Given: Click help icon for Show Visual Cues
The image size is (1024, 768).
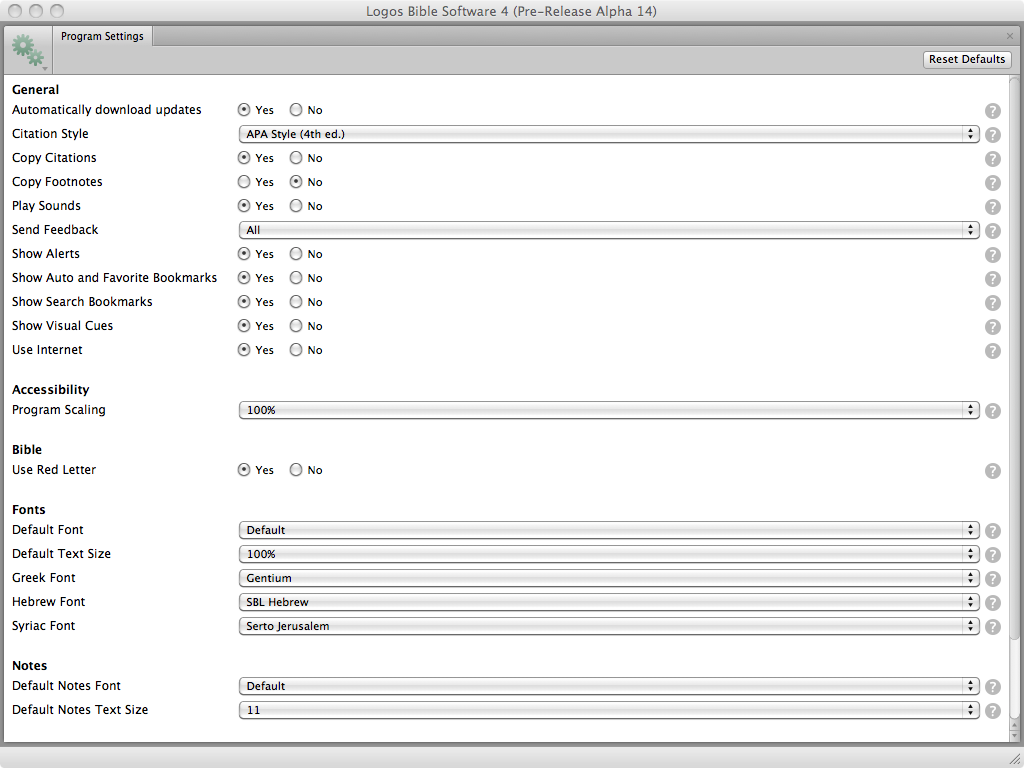Looking at the screenshot, I should tap(993, 327).
